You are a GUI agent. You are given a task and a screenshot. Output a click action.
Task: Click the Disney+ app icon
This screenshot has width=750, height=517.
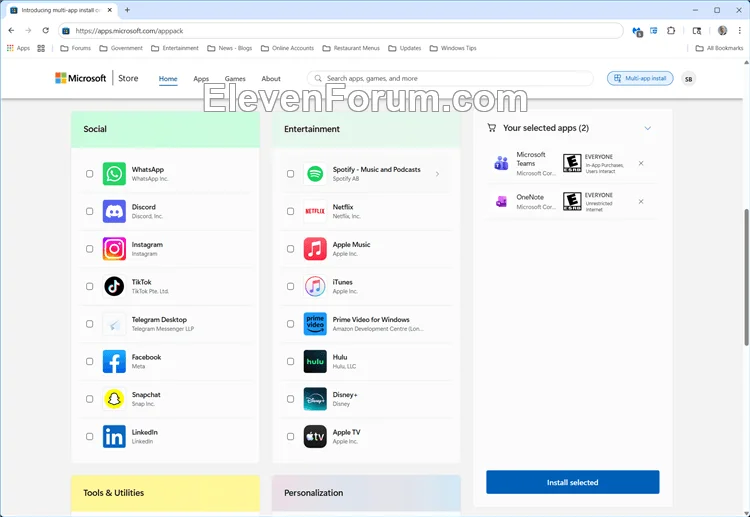pos(315,399)
